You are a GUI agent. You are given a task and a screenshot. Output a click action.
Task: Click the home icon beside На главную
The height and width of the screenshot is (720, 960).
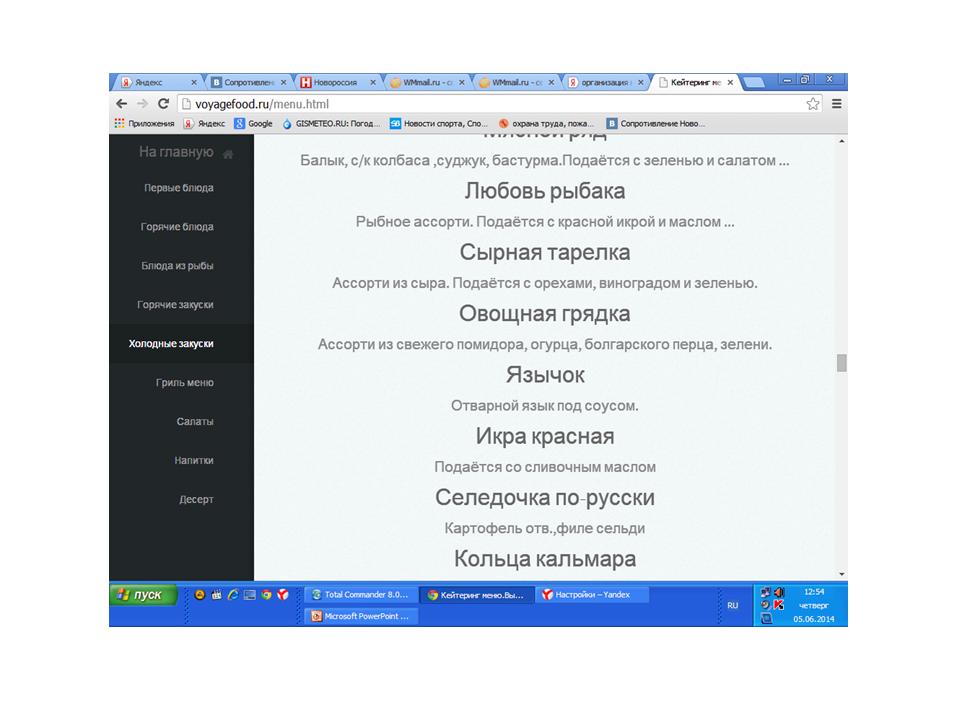click(229, 154)
